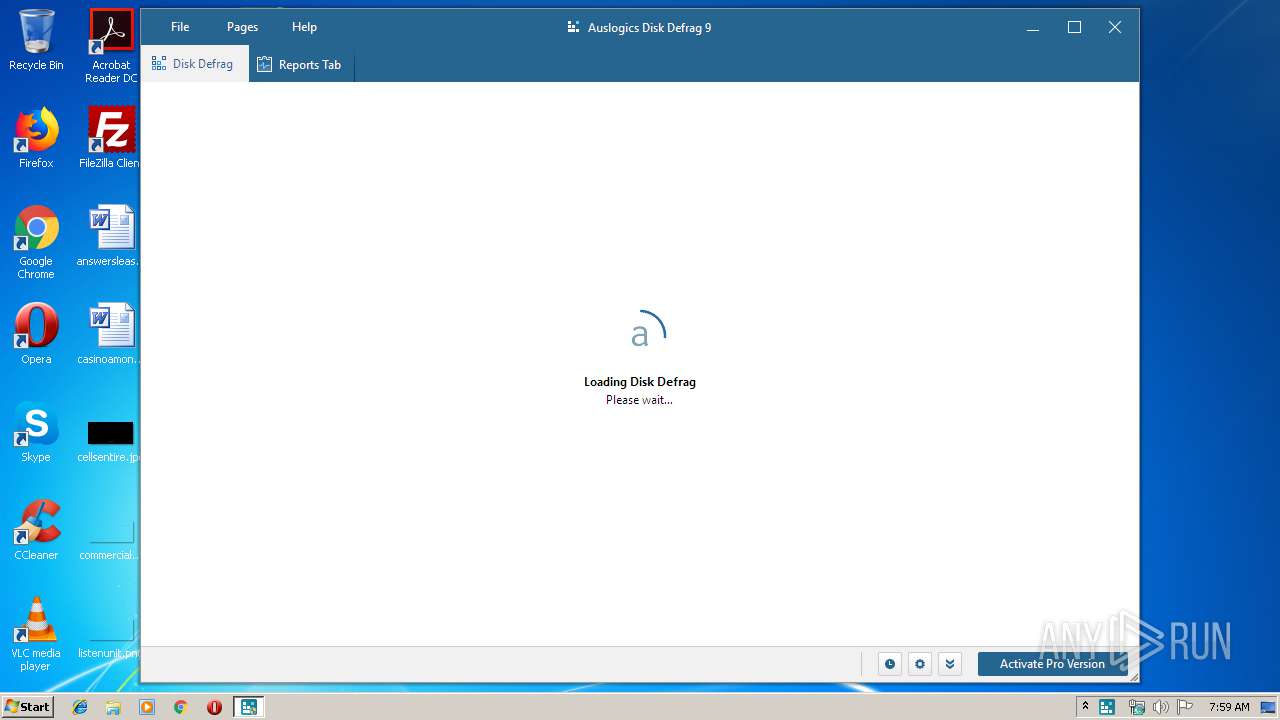Open the Pages menu

tap(242, 27)
